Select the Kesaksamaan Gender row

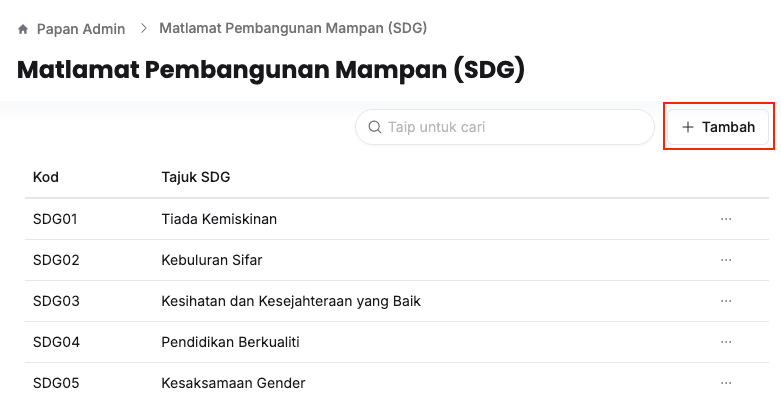point(233,383)
